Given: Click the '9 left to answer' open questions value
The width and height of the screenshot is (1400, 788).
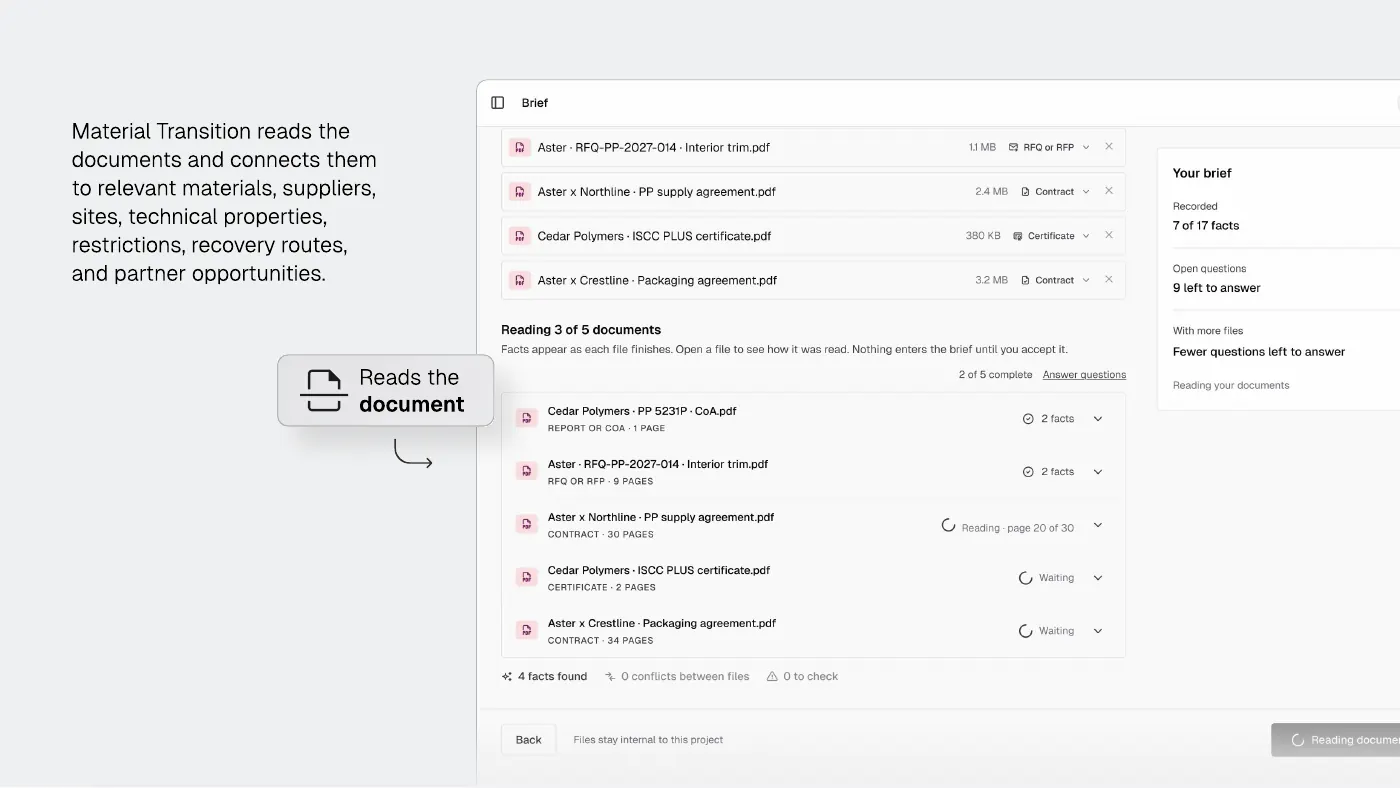Looking at the screenshot, I should pyautogui.click(x=1217, y=288).
